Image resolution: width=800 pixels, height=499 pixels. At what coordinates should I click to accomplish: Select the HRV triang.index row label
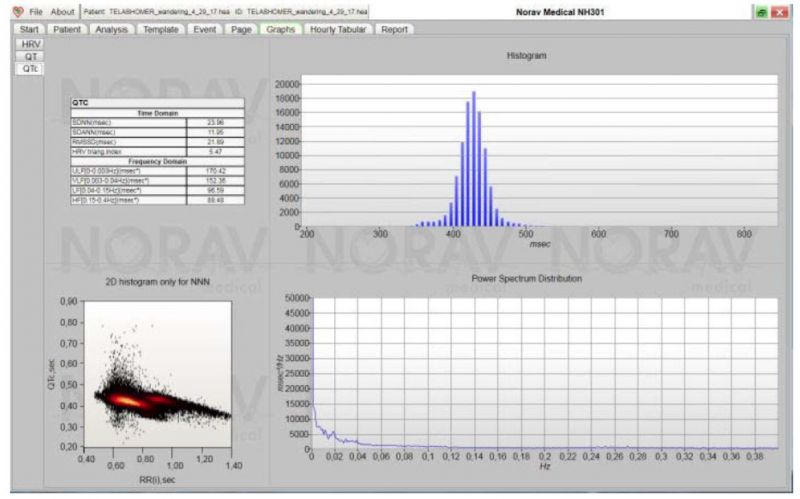129,152
